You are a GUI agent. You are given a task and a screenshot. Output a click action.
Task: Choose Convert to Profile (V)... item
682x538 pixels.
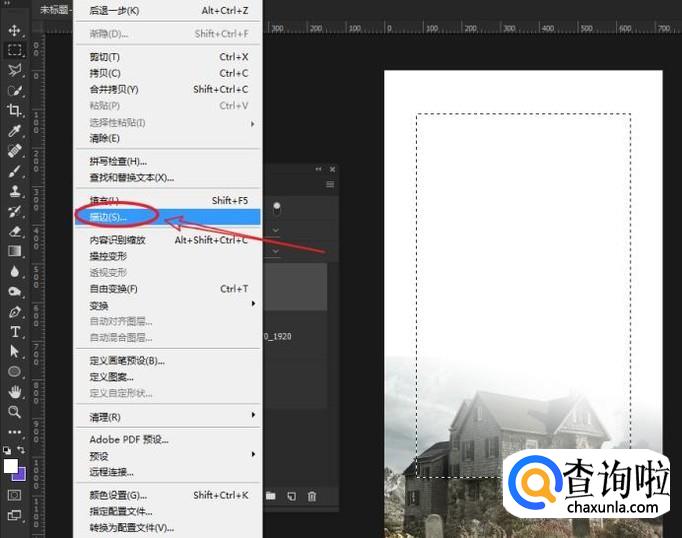click(x=168, y=528)
